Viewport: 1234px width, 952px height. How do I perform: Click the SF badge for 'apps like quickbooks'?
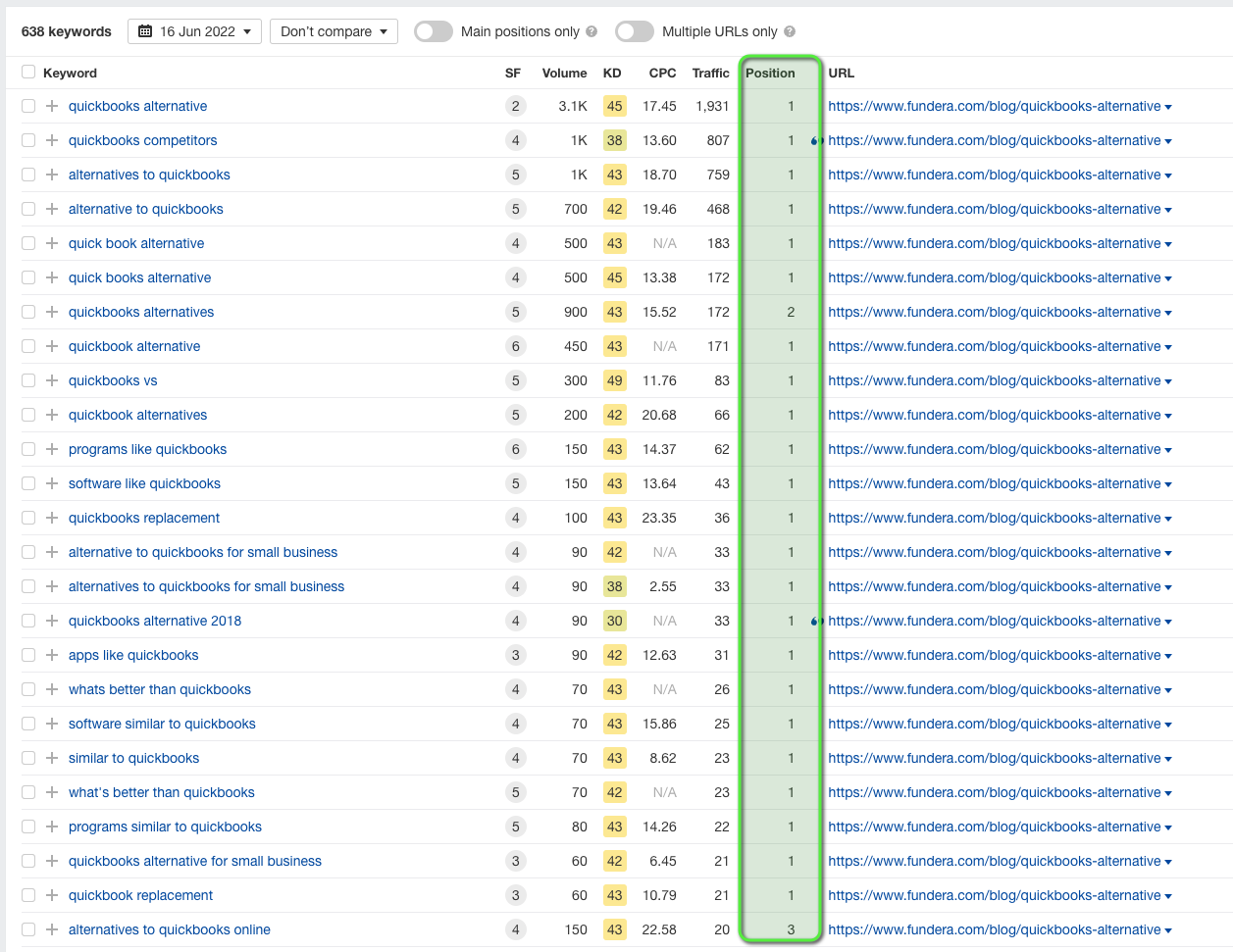[x=515, y=655]
